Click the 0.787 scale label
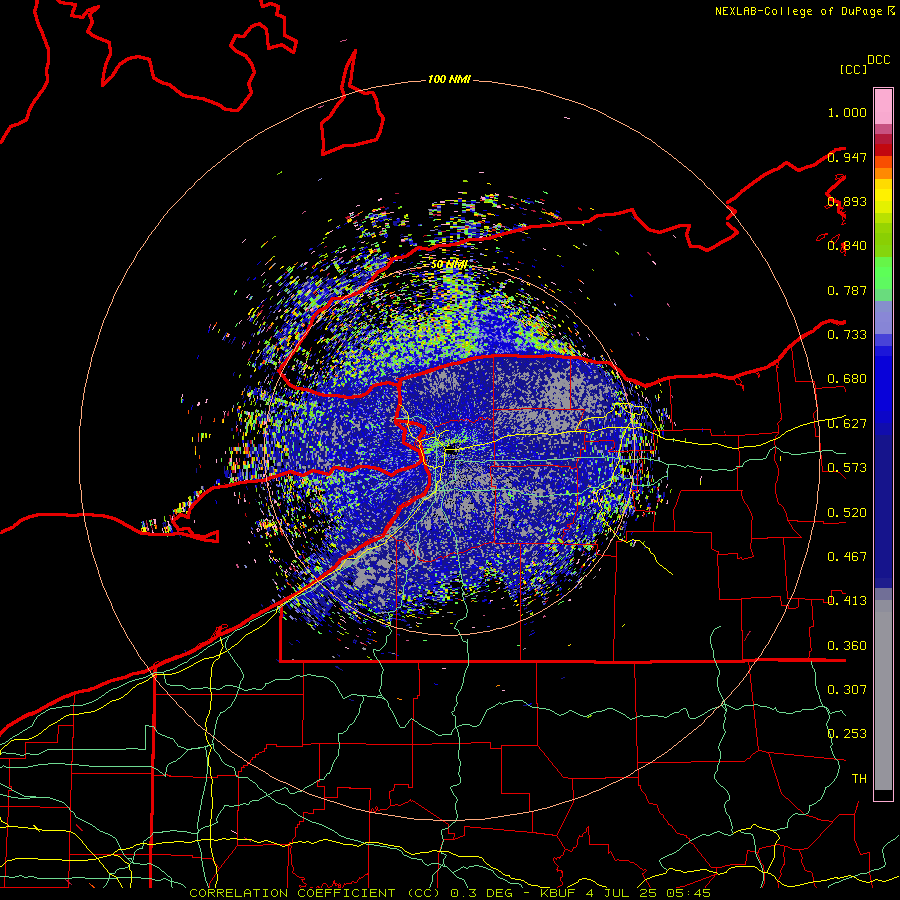 click(x=847, y=290)
